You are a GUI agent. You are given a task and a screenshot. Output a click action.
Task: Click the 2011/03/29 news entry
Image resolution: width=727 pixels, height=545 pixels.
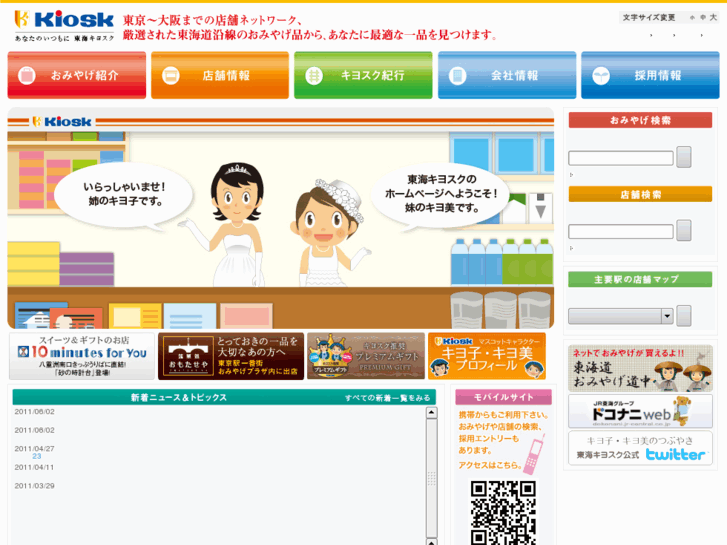coord(34,486)
